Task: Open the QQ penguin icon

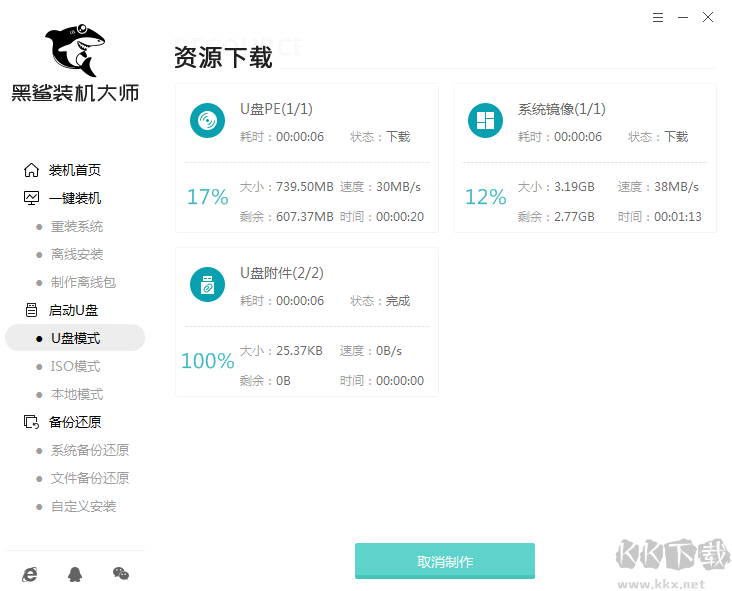Action: [75, 574]
